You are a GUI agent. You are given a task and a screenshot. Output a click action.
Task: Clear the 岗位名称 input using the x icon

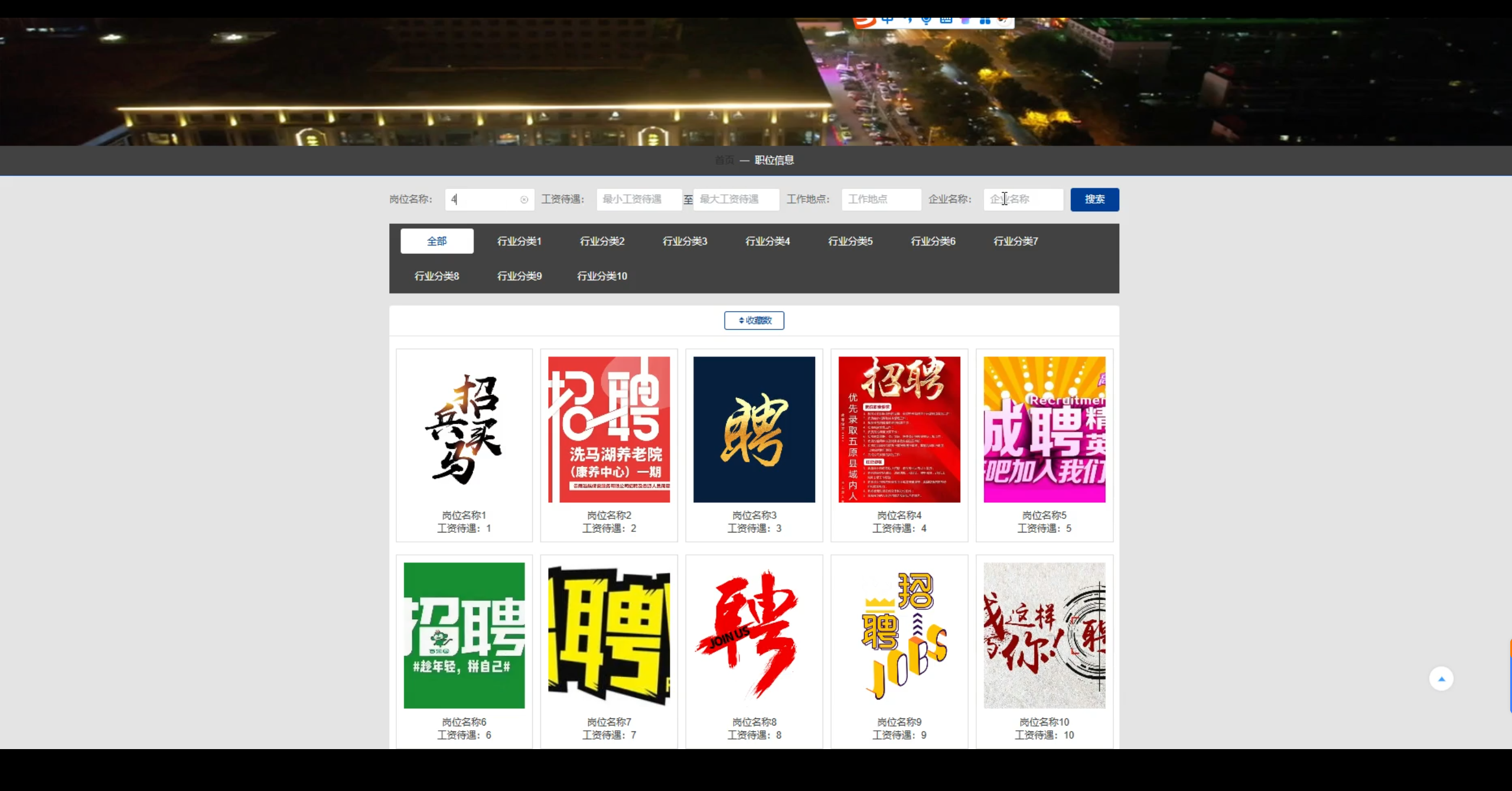coord(524,200)
